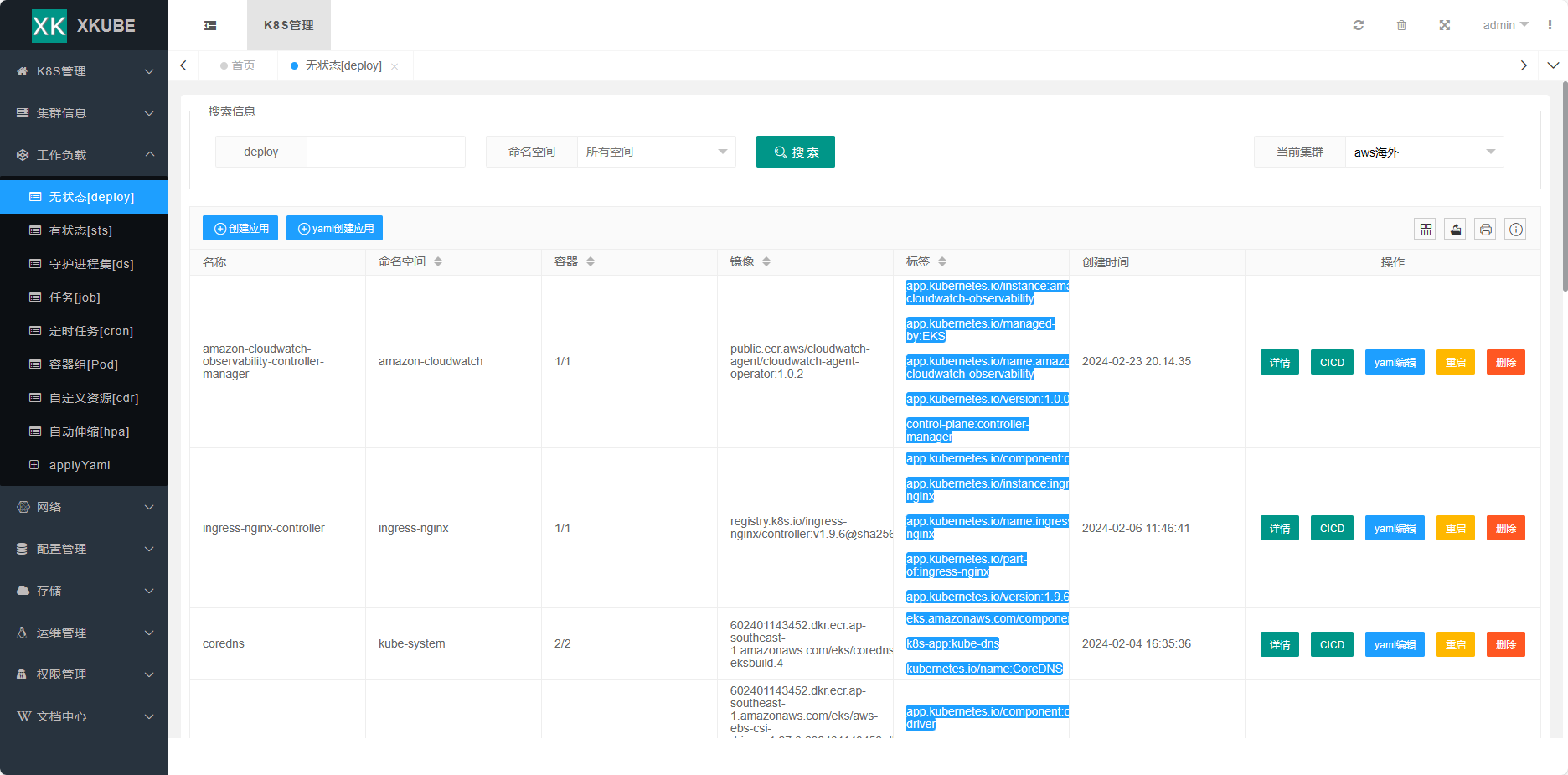Expand the 权限管理 sidebar menu
Viewport: 1568px width, 775px height.
[x=84, y=674]
